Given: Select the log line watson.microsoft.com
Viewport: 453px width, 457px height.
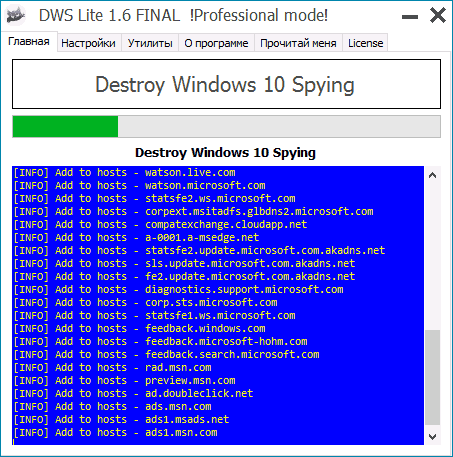Looking at the screenshot, I should [139, 186].
